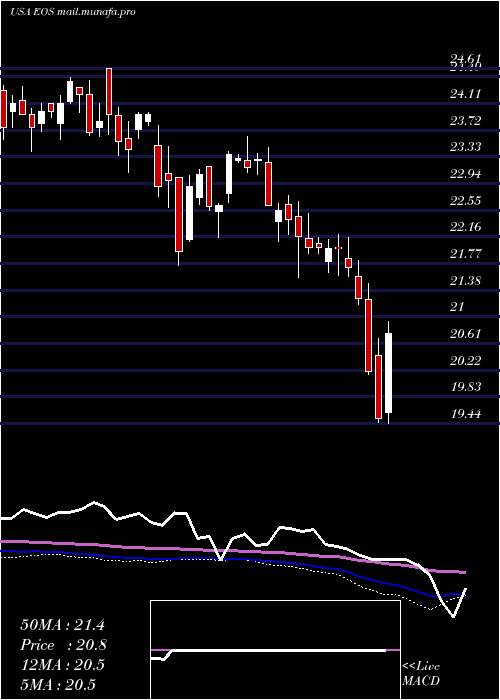Screen dimensions: 500x700
Task: Click the 'Price : 20.8' readout
Action: [x=63, y=645]
